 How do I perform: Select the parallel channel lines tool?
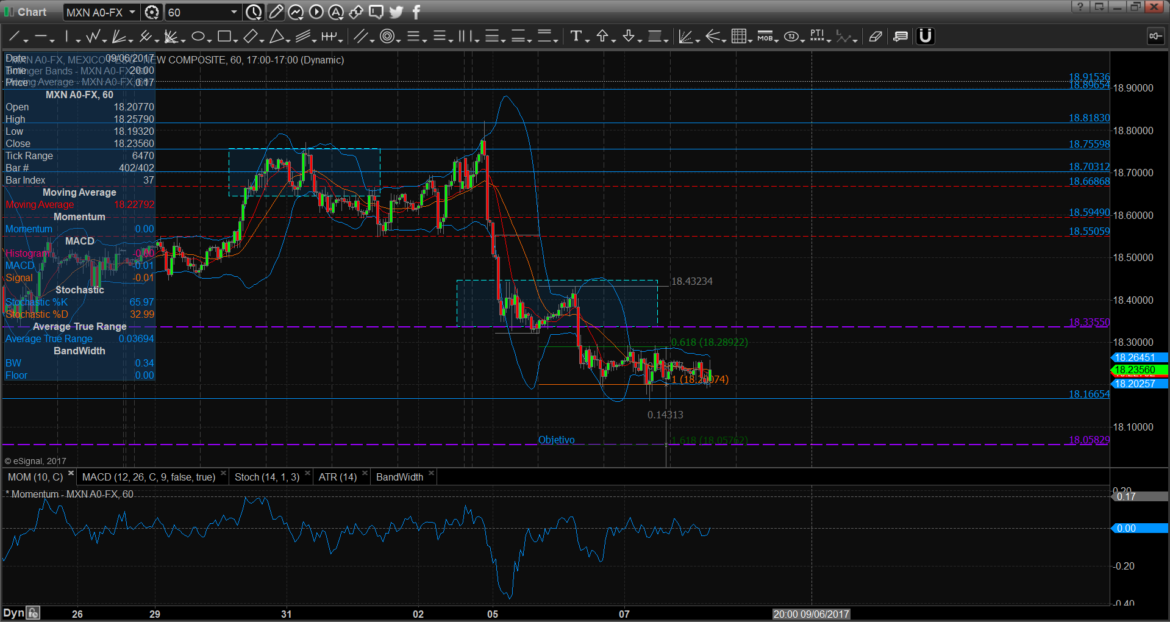click(303, 36)
